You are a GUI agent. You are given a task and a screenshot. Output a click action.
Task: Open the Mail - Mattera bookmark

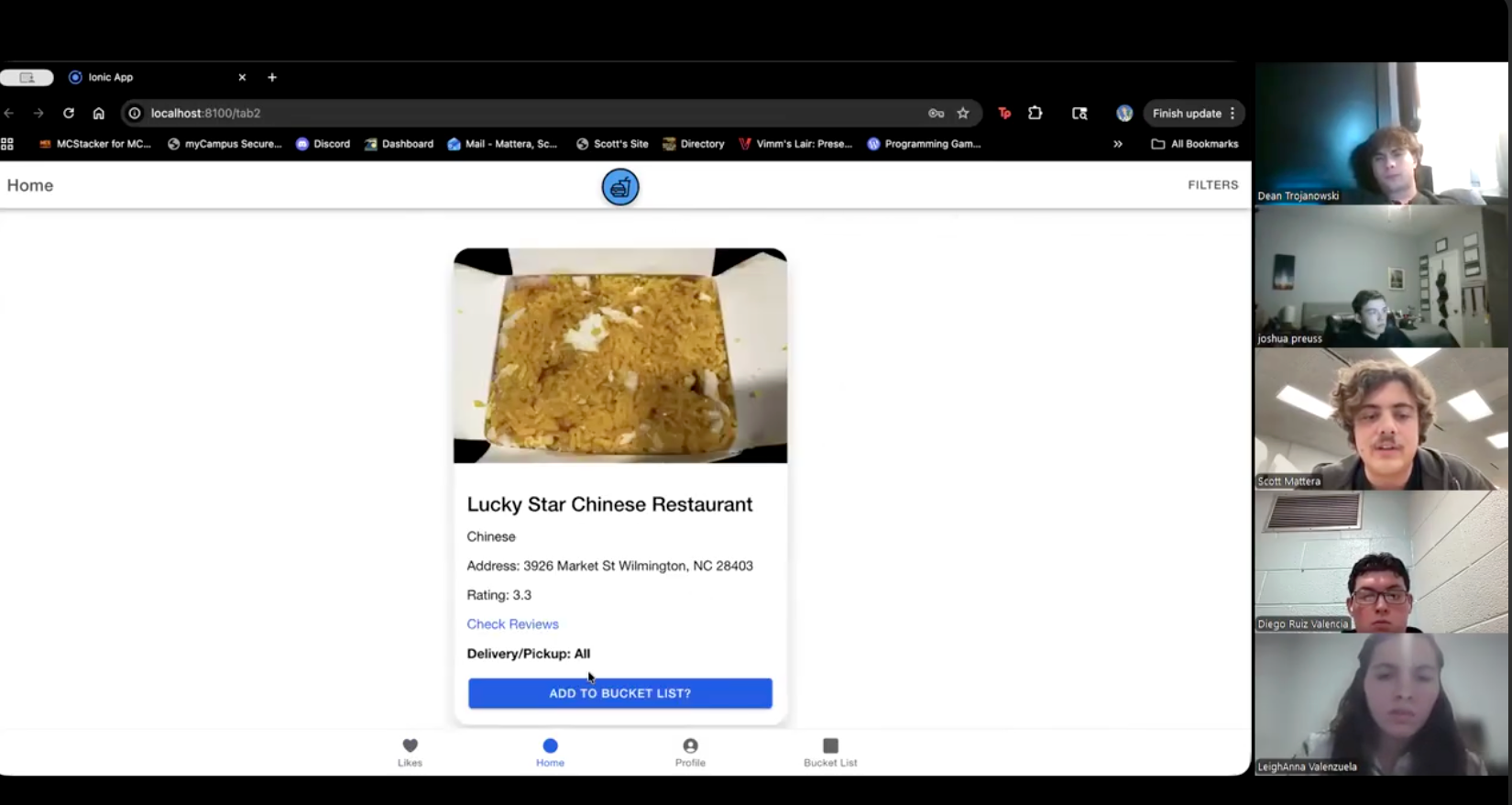coord(502,144)
